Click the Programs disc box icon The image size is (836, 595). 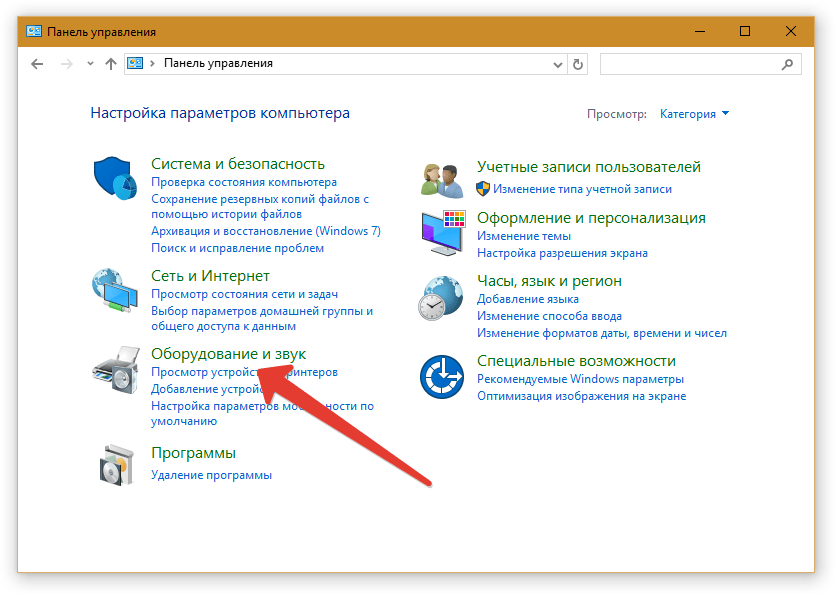pos(116,465)
